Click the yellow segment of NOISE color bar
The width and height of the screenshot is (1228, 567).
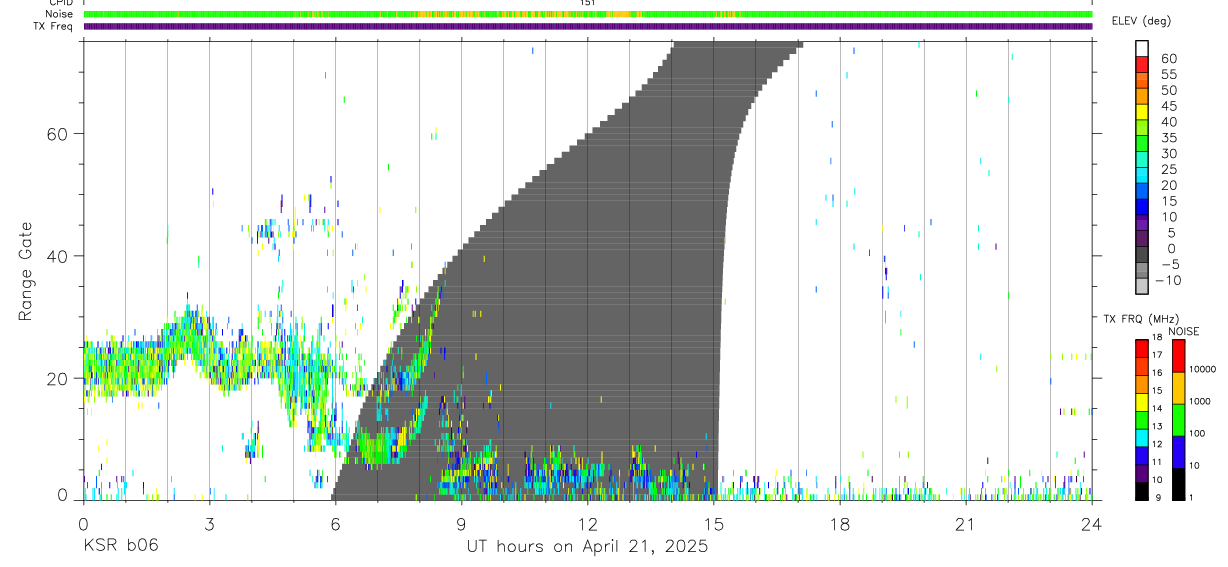(x=1179, y=388)
